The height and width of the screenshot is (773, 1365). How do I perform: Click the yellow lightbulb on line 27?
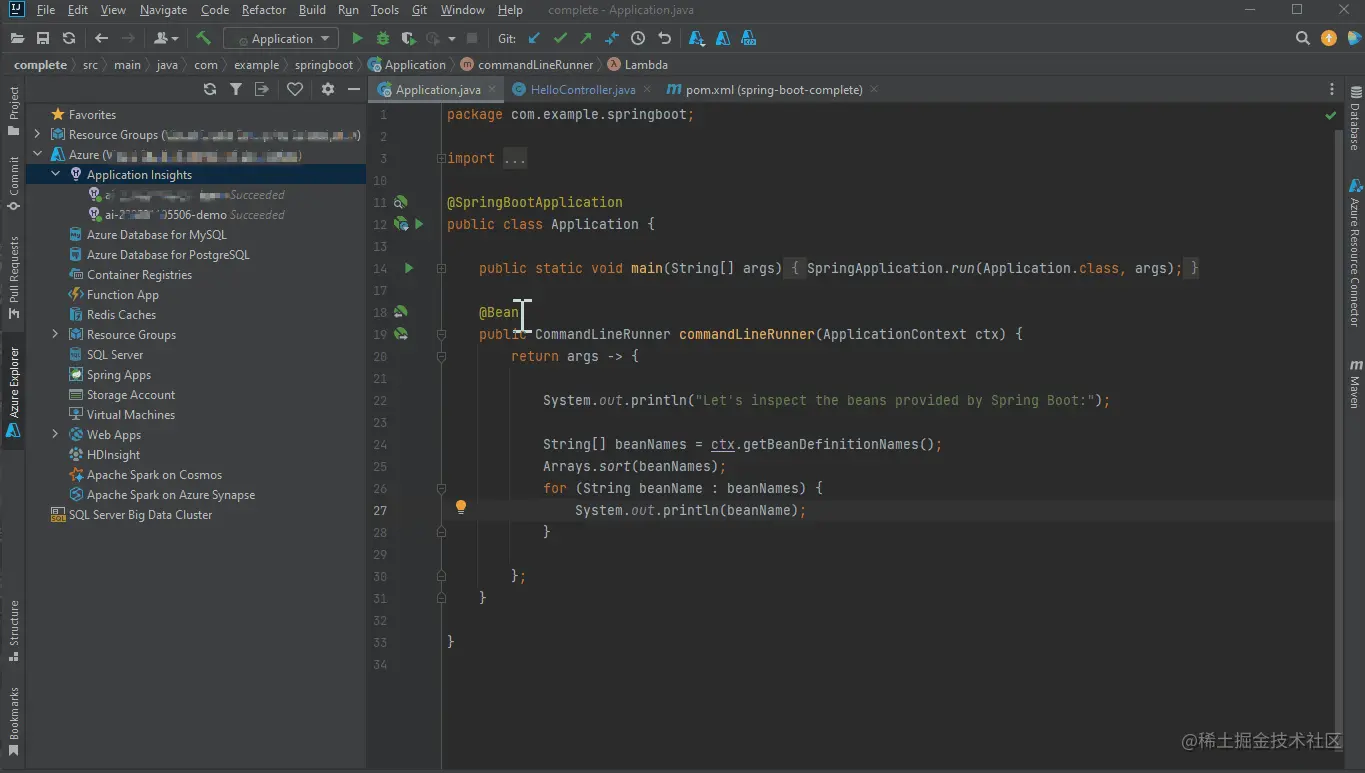click(461, 507)
